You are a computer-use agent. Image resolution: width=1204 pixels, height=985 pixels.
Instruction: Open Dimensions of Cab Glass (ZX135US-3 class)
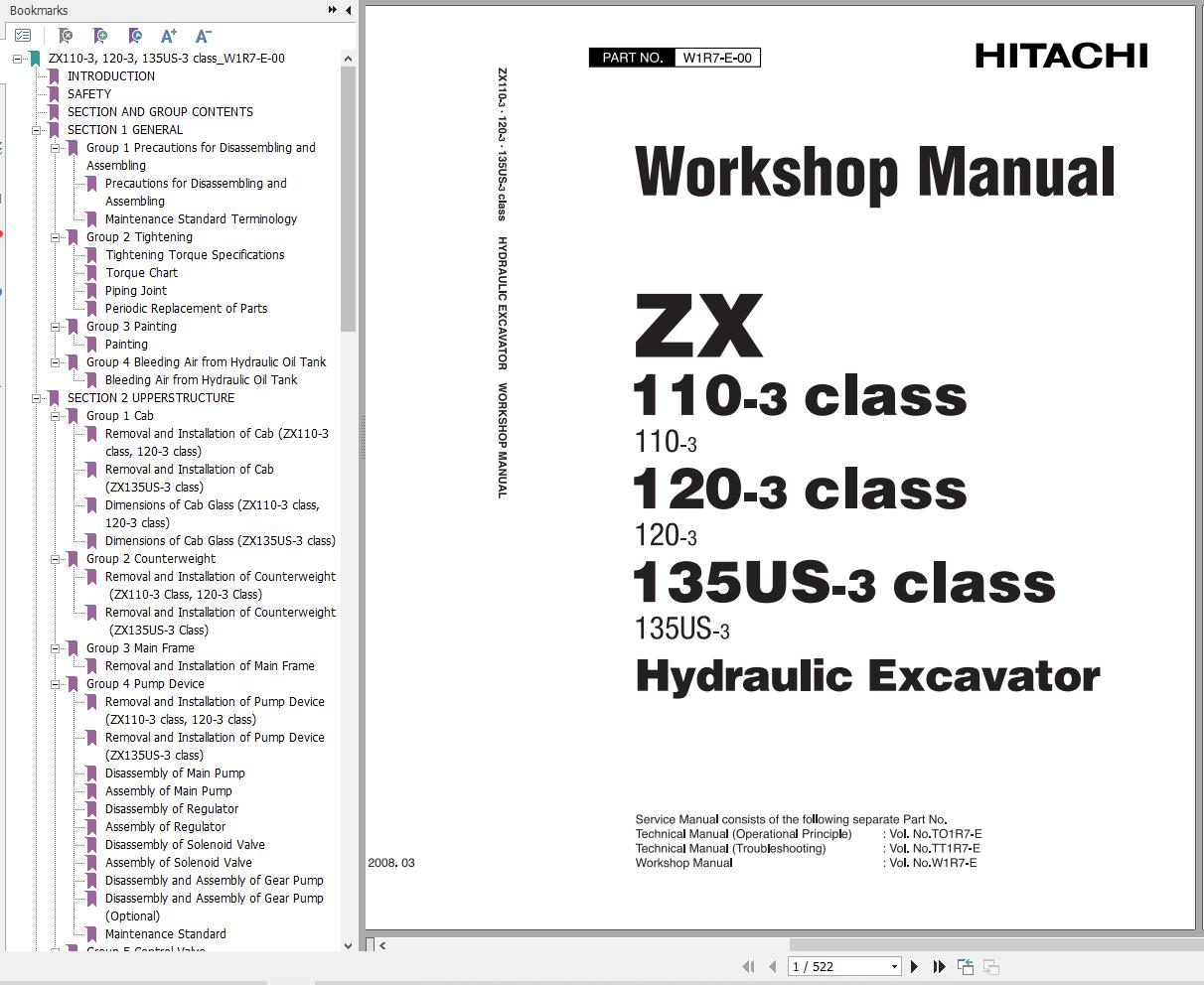coord(221,541)
